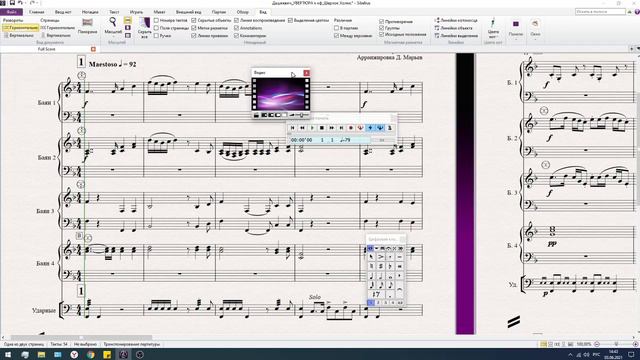Click the actual size zoom icon

pyautogui.click(x=128, y=36)
